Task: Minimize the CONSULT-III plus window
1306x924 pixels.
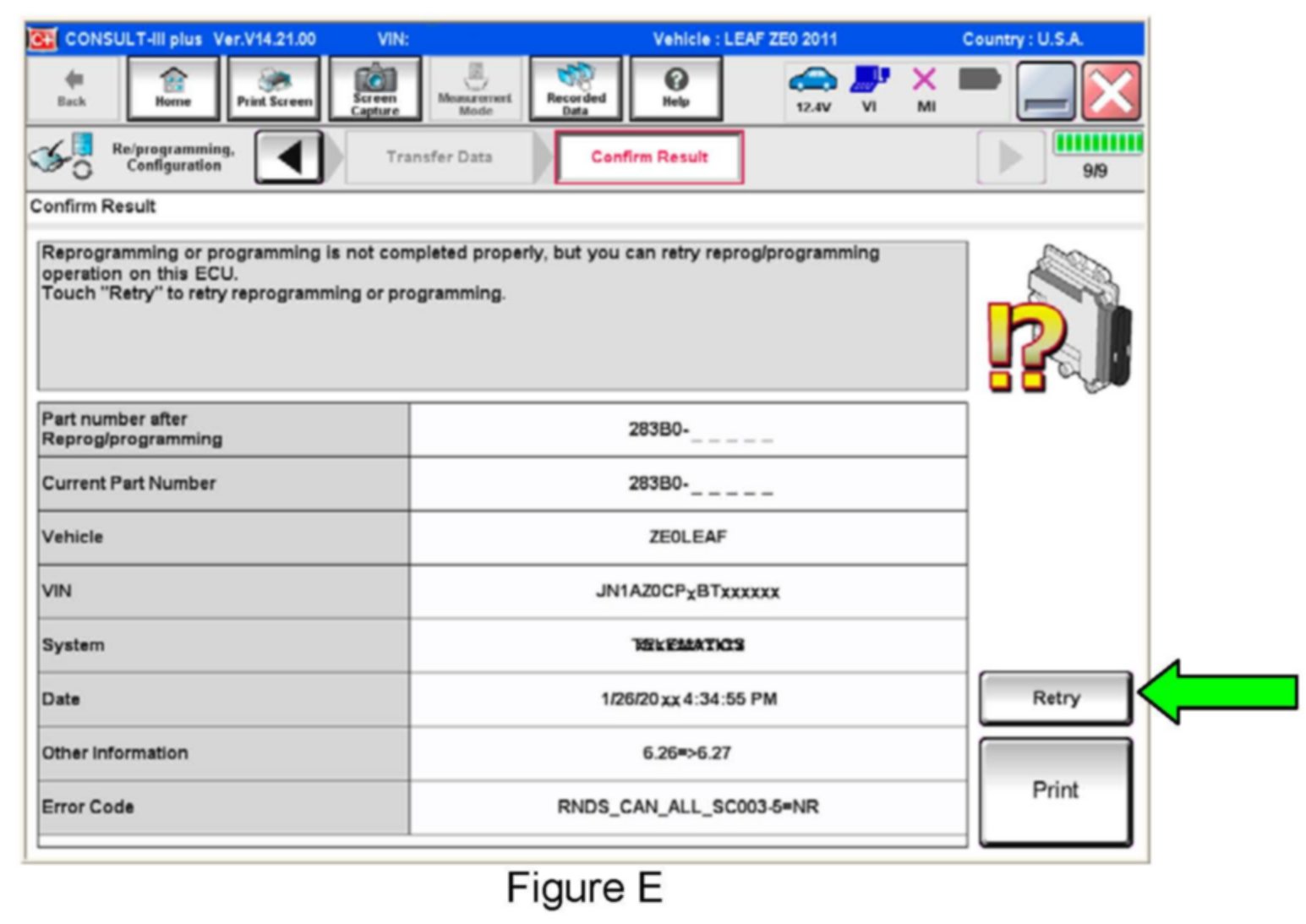Action: tap(1046, 91)
